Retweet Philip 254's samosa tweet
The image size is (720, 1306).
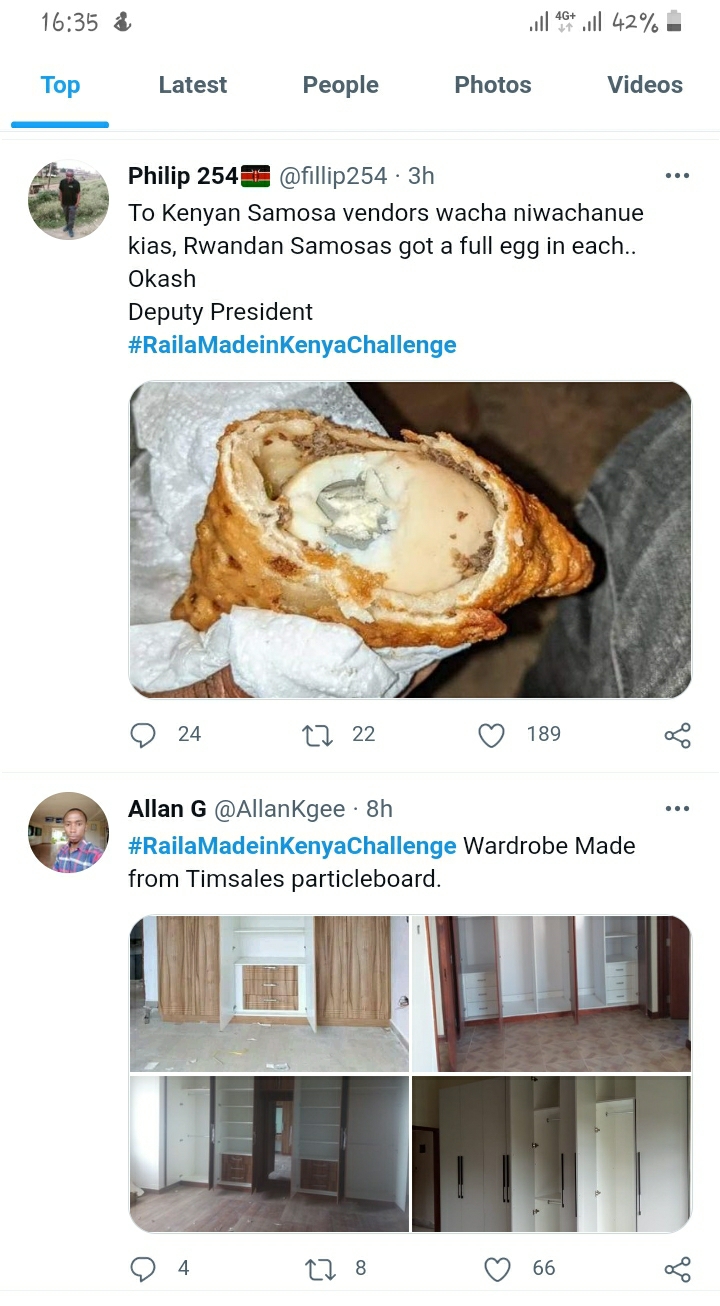(x=317, y=735)
